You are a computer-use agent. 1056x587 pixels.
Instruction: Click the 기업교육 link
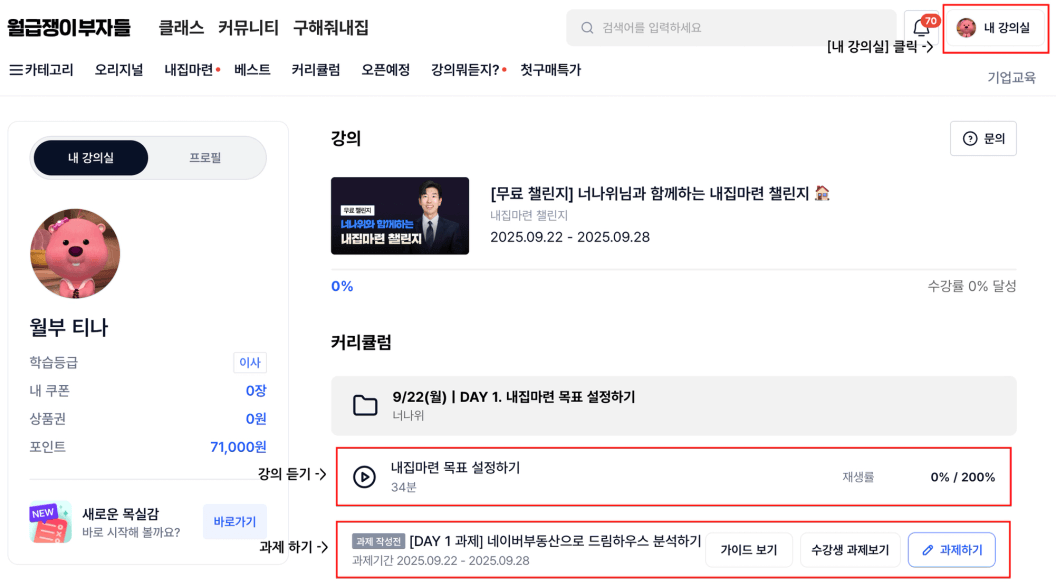click(1012, 77)
